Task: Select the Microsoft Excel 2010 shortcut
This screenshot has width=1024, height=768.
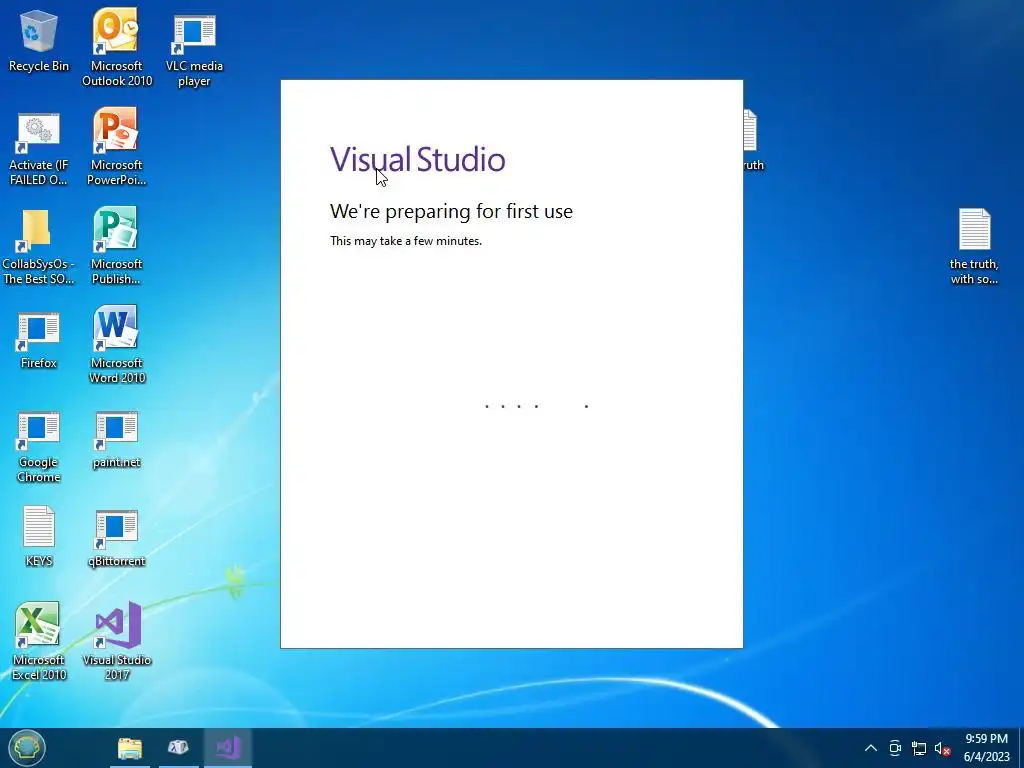Action: pyautogui.click(x=39, y=641)
